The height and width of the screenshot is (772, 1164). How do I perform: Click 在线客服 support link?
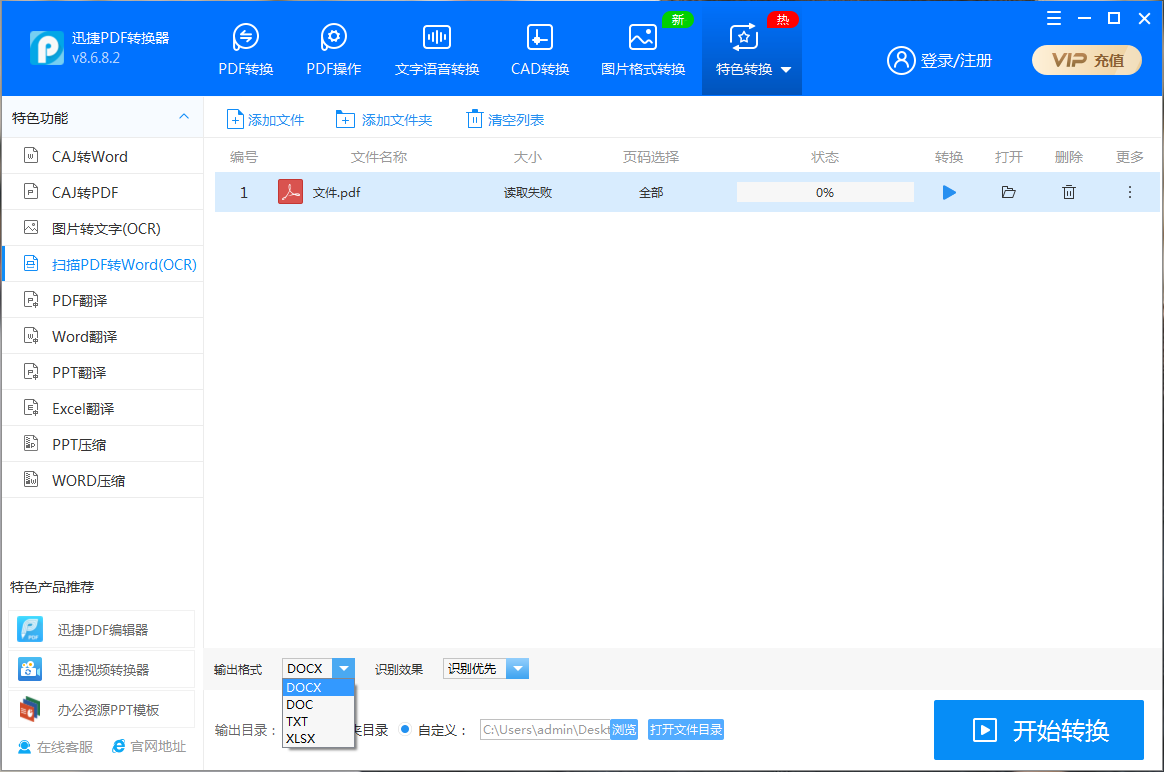pyautogui.click(x=56, y=747)
